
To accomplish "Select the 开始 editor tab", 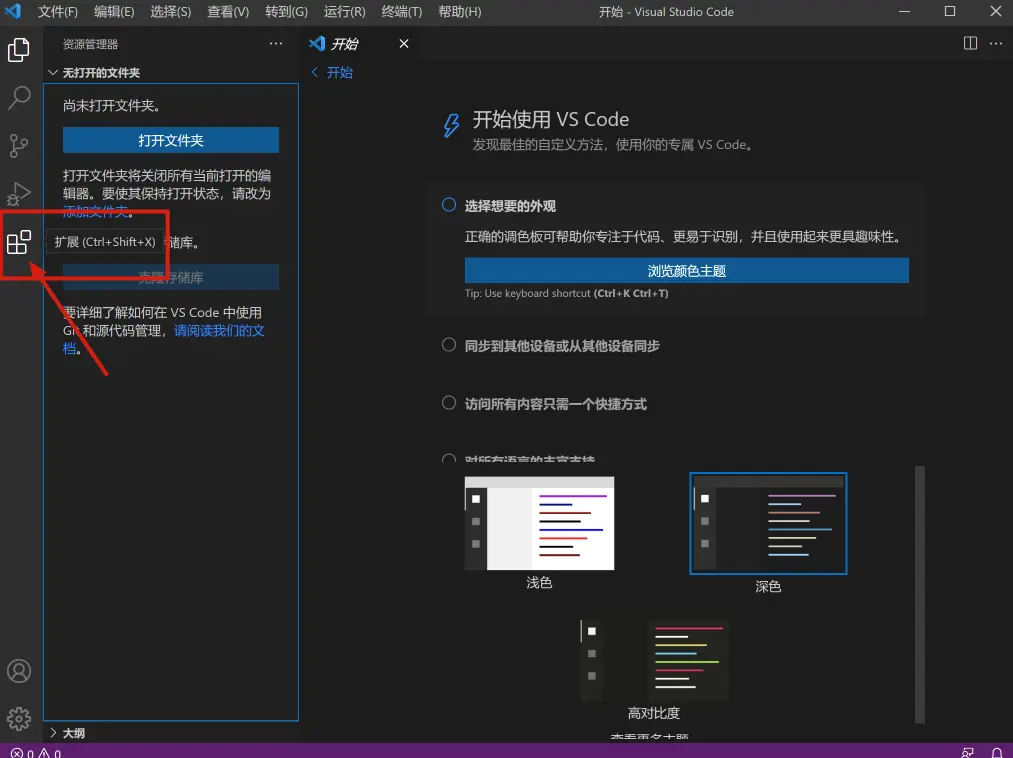I will [360, 43].
